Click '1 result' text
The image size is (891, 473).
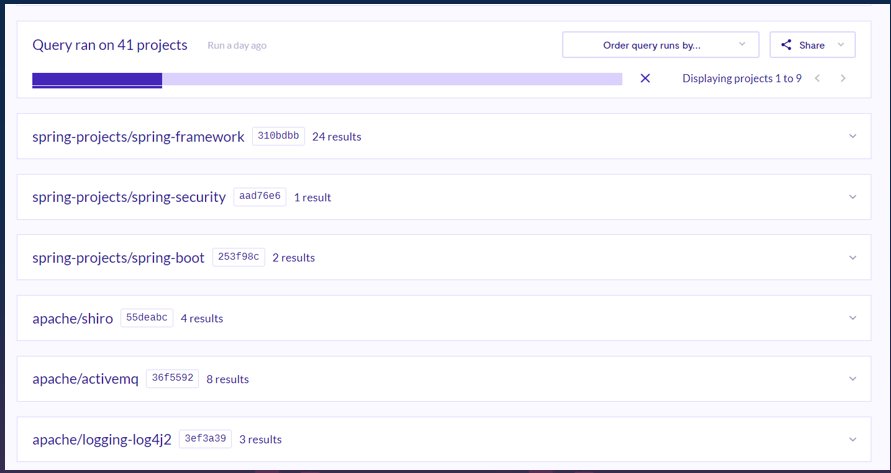point(313,198)
